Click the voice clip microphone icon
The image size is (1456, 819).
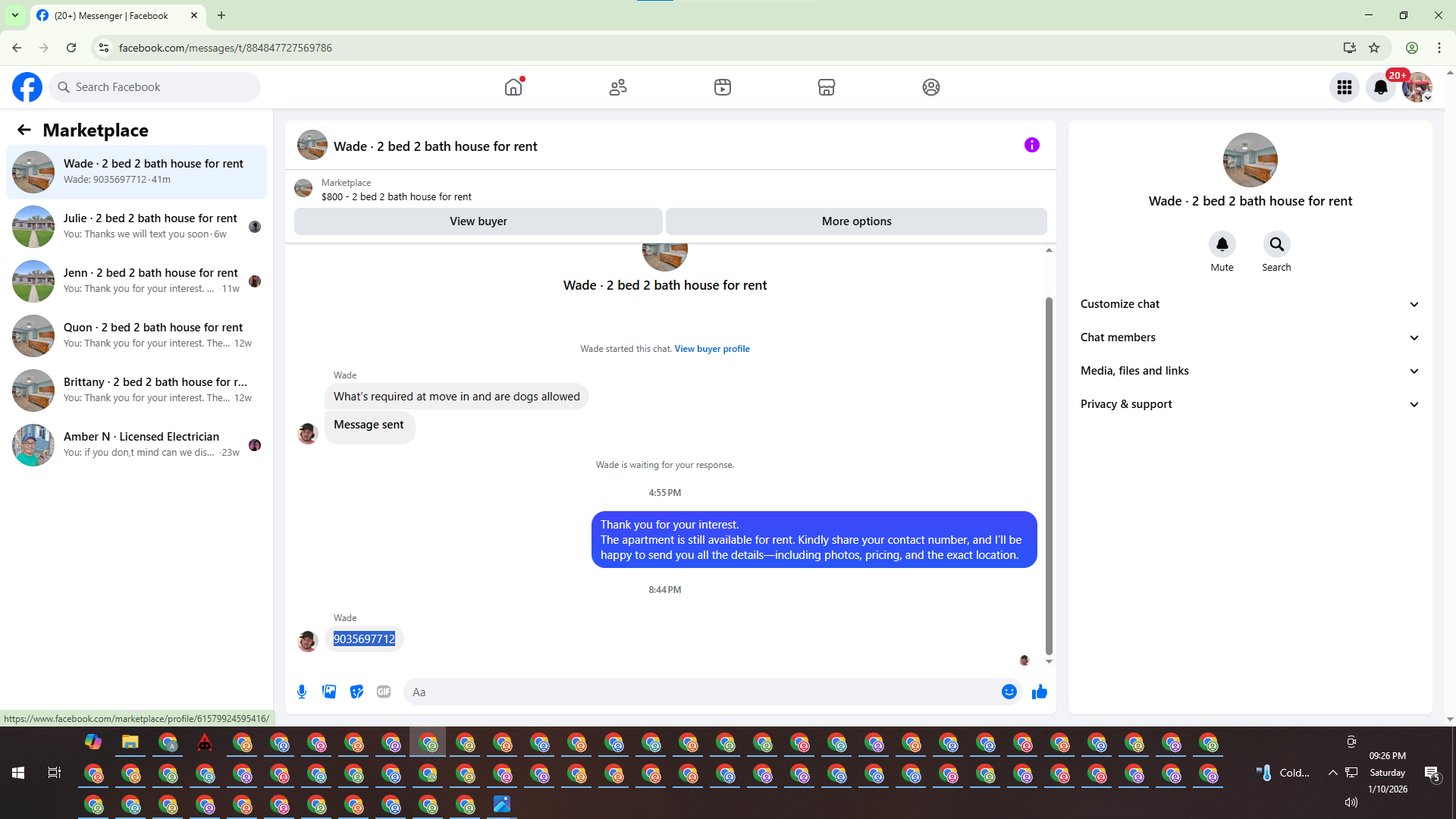(x=302, y=692)
